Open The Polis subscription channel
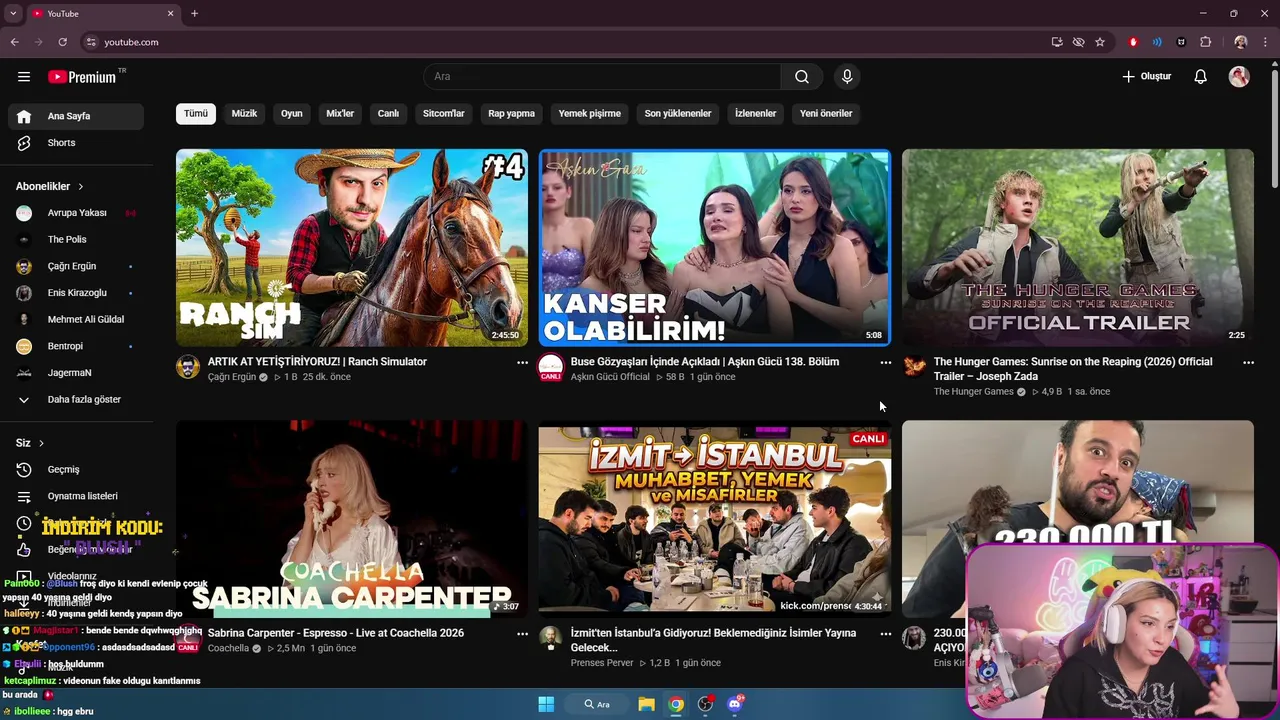Image resolution: width=1280 pixels, height=720 pixels. 76,240
